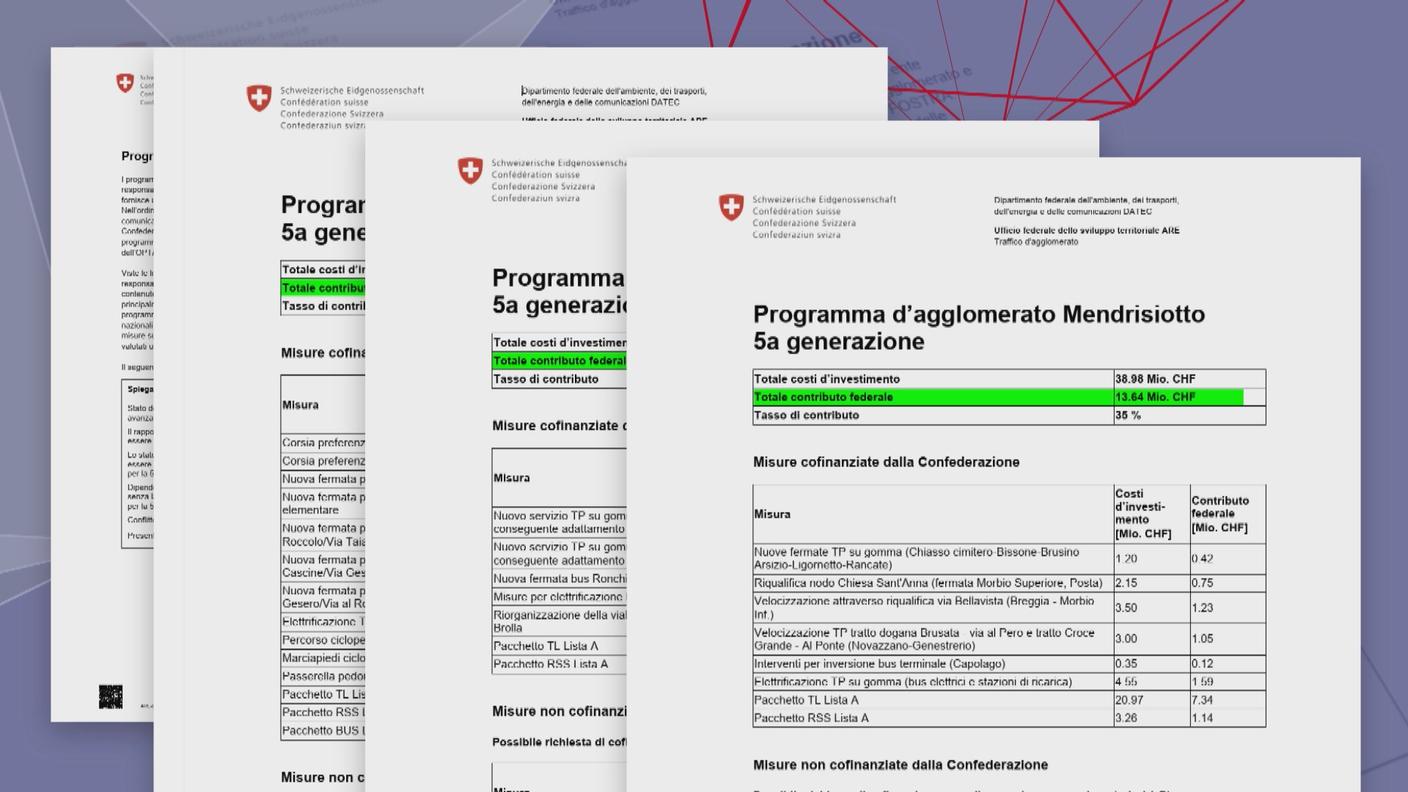Select 'Tasso di contributo' in the Mendrisiotto table
The height and width of the screenshot is (792, 1408).
[x=806, y=415]
